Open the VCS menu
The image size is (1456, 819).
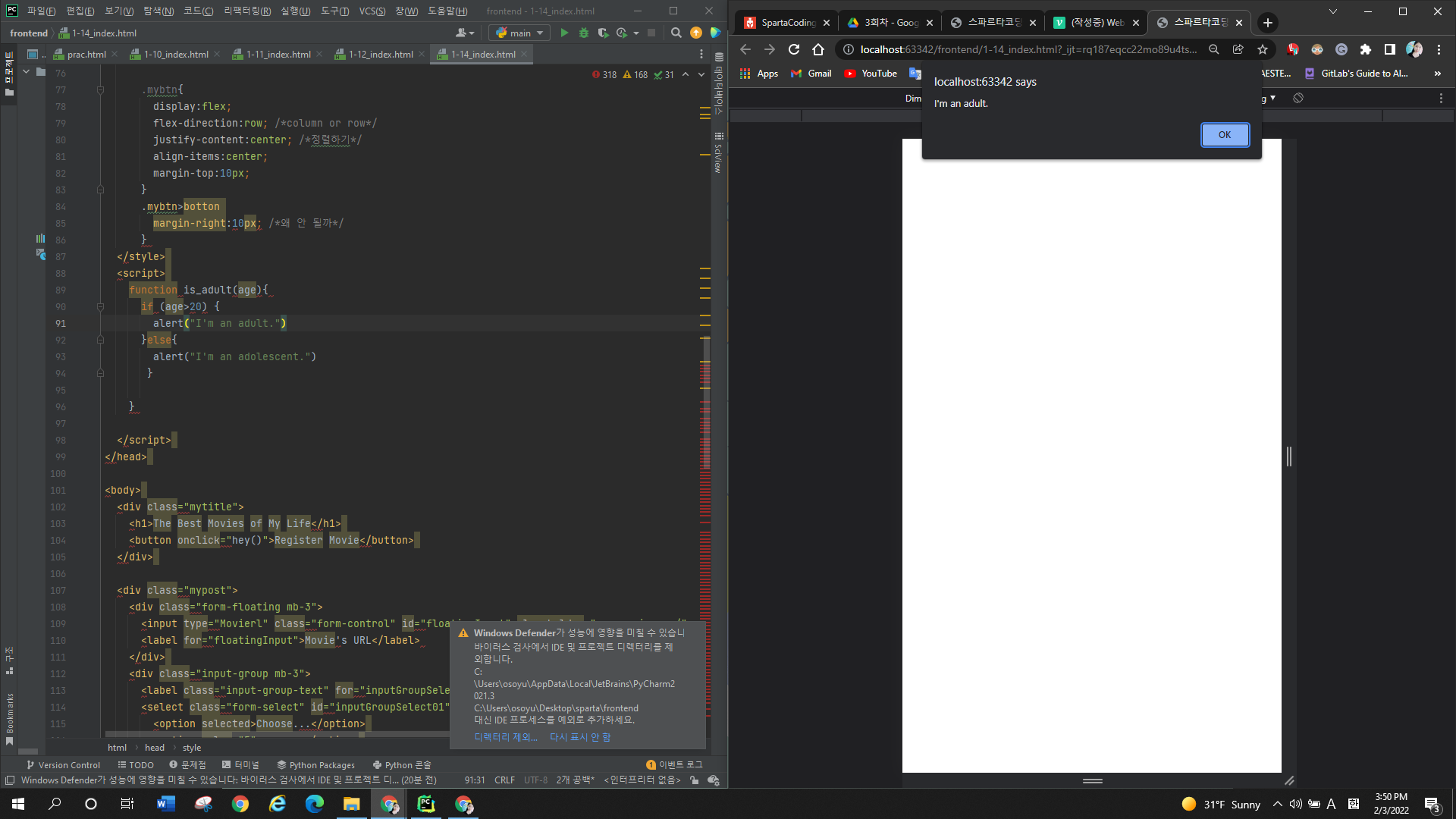pyautogui.click(x=372, y=11)
